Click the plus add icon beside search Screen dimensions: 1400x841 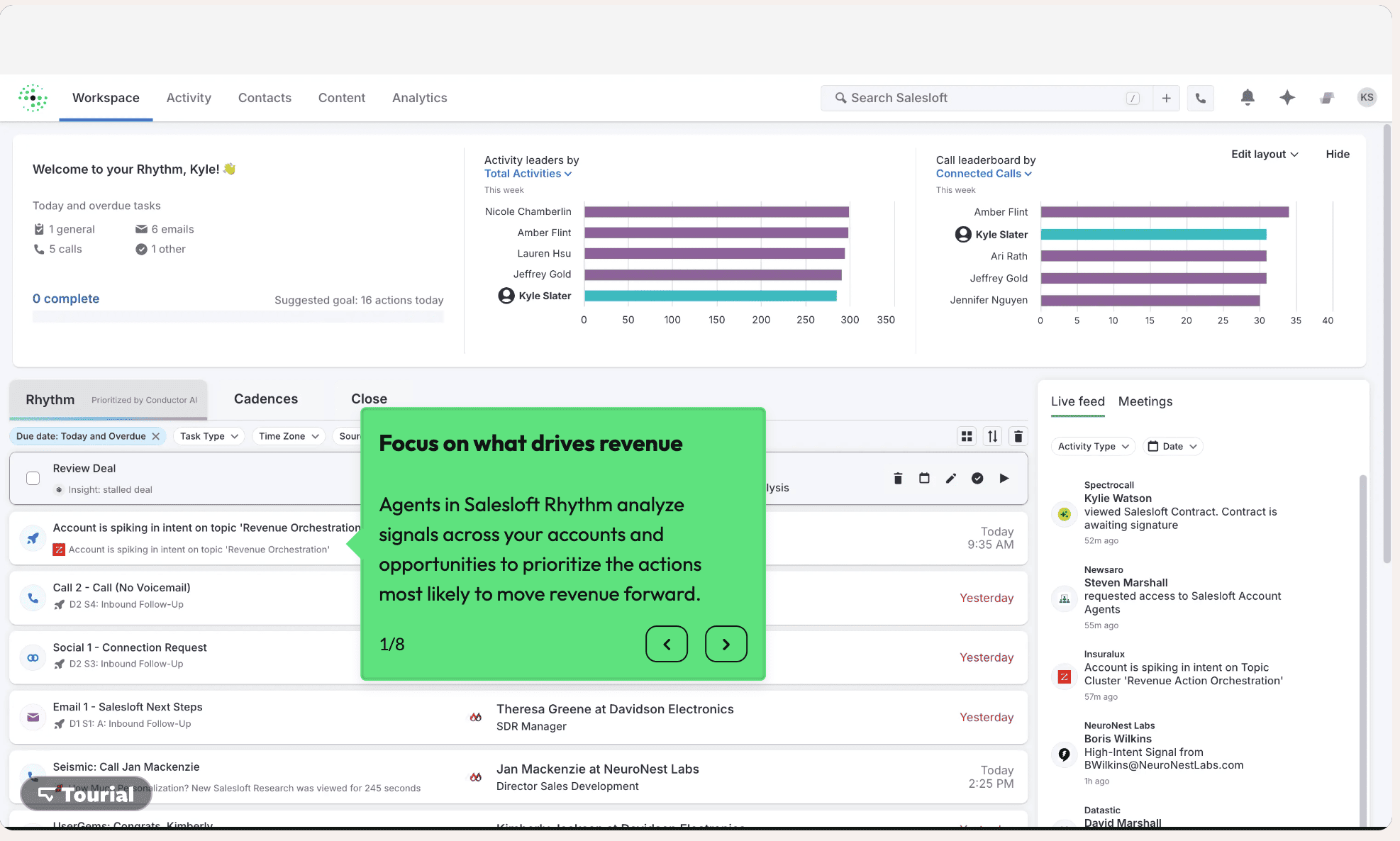coord(1166,98)
